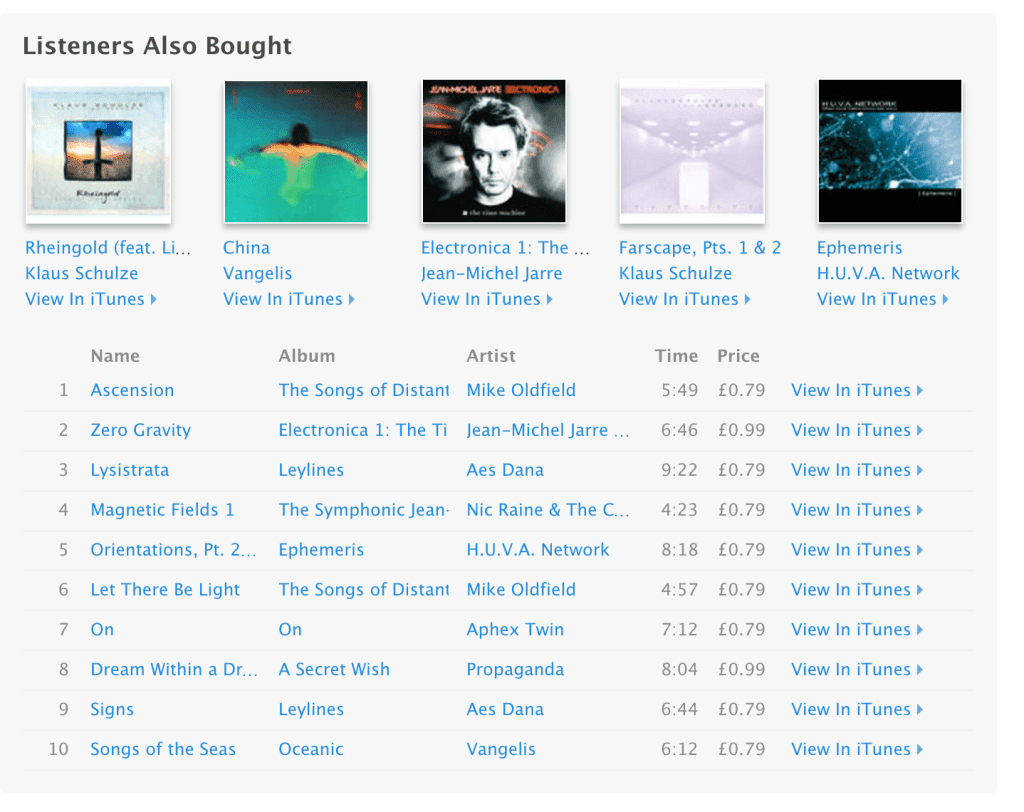Open the China album cover by Vangelis
Viewport: 1024px width, 812px height.
click(x=296, y=152)
